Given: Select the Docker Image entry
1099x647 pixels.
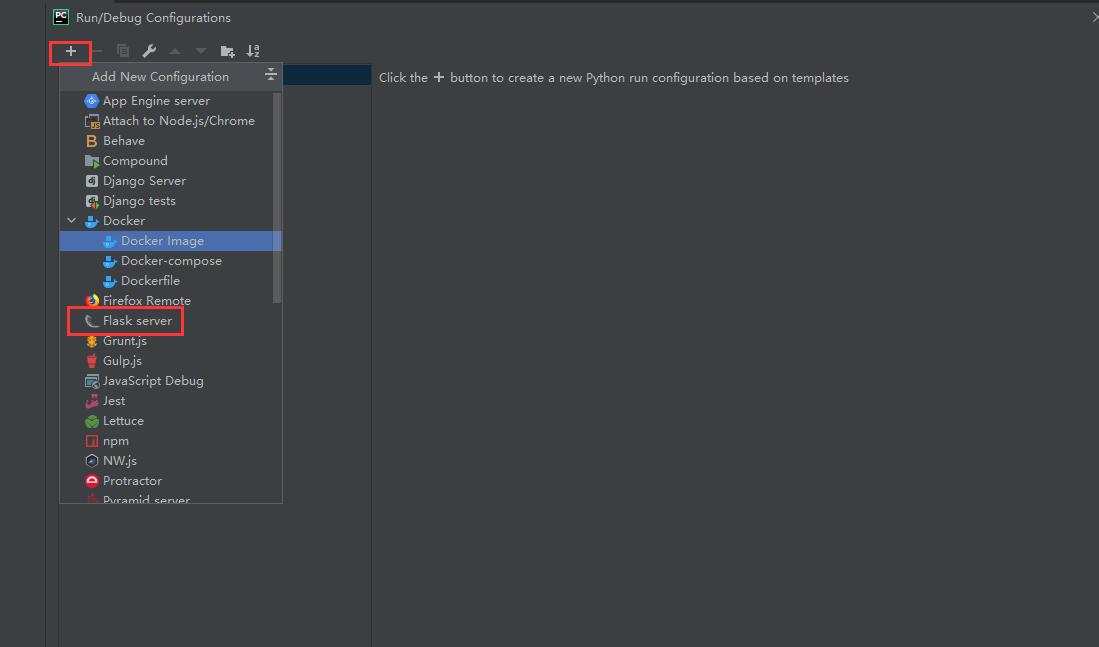Looking at the screenshot, I should point(171,240).
